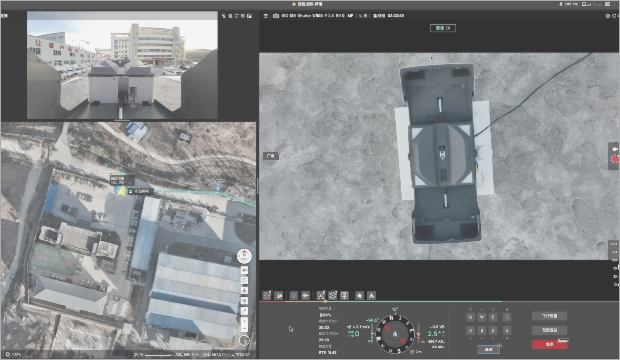Click the window title text in title bar
620x360 pixels.
pos(310,4)
